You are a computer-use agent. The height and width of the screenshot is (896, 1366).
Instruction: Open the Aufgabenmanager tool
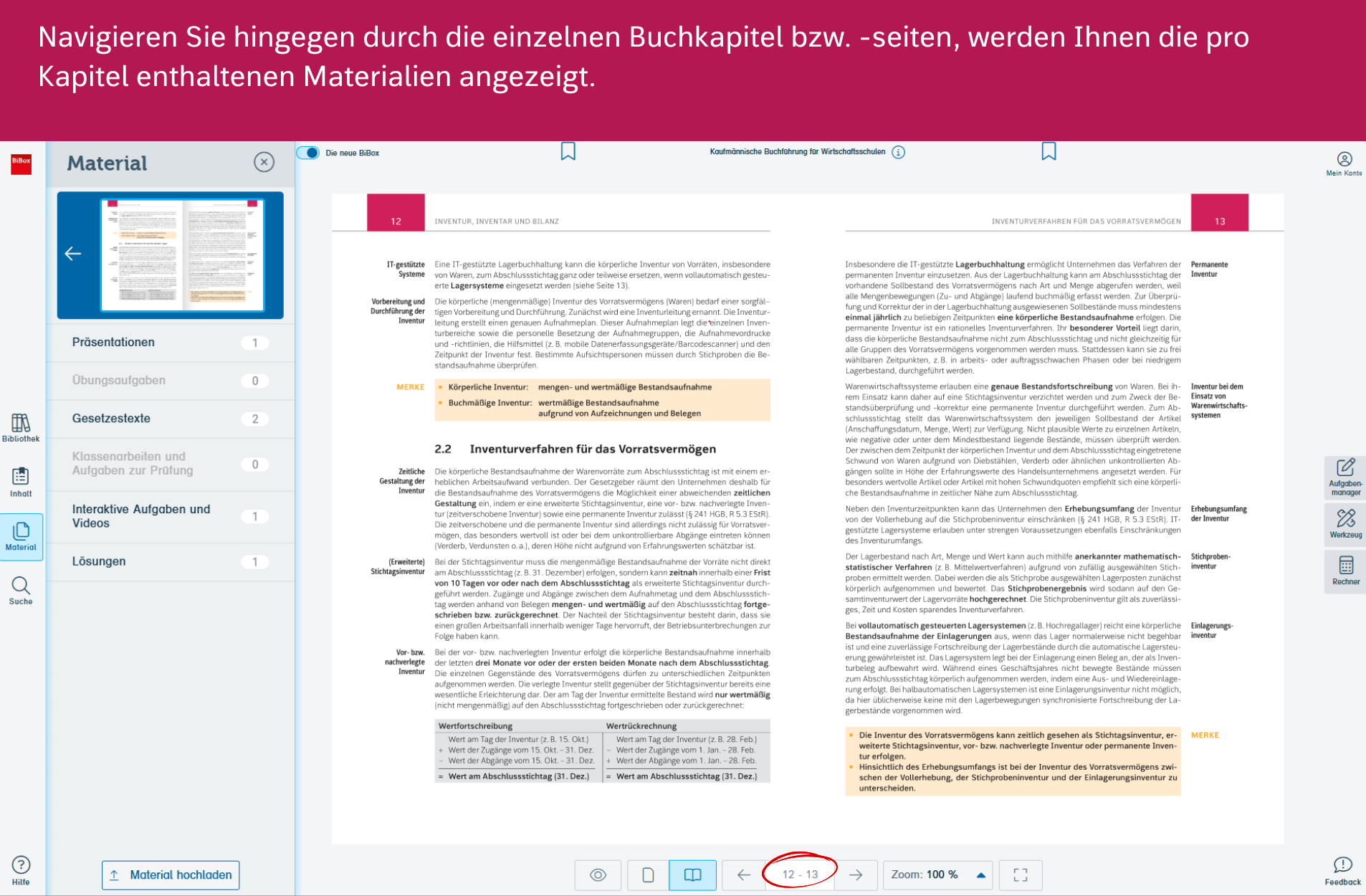coord(1345,477)
